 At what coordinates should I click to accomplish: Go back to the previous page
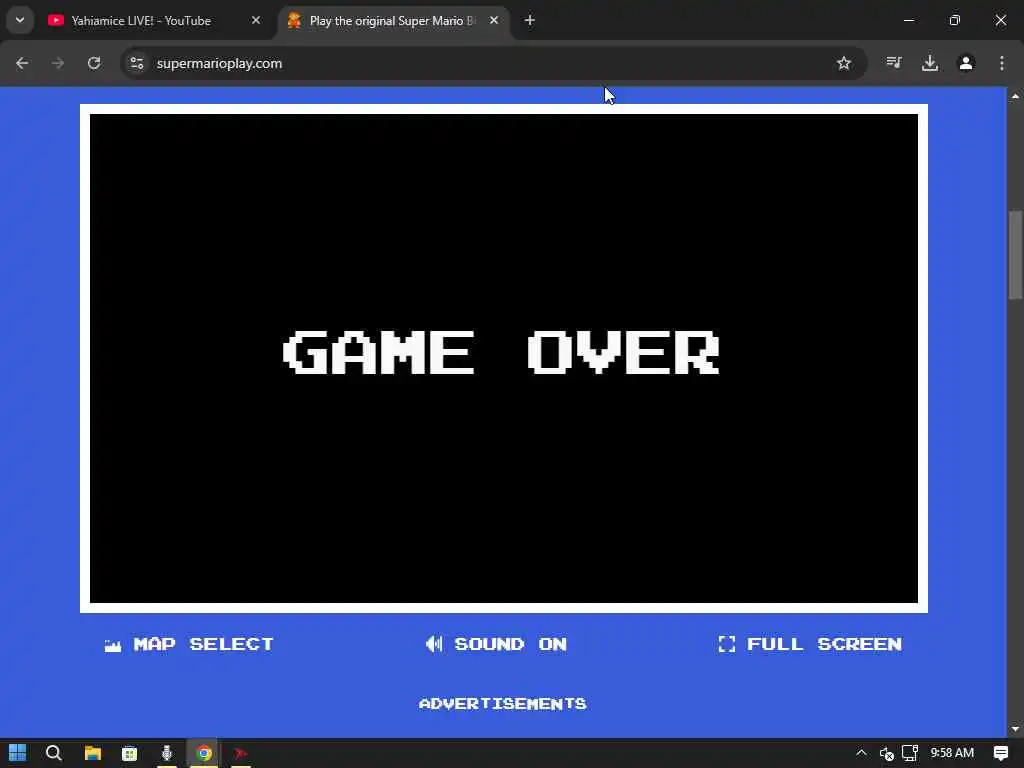[x=22, y=63]
